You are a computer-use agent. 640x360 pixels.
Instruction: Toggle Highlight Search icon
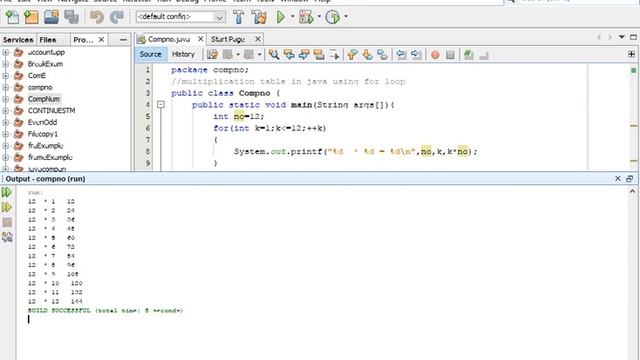coord(319,55)
